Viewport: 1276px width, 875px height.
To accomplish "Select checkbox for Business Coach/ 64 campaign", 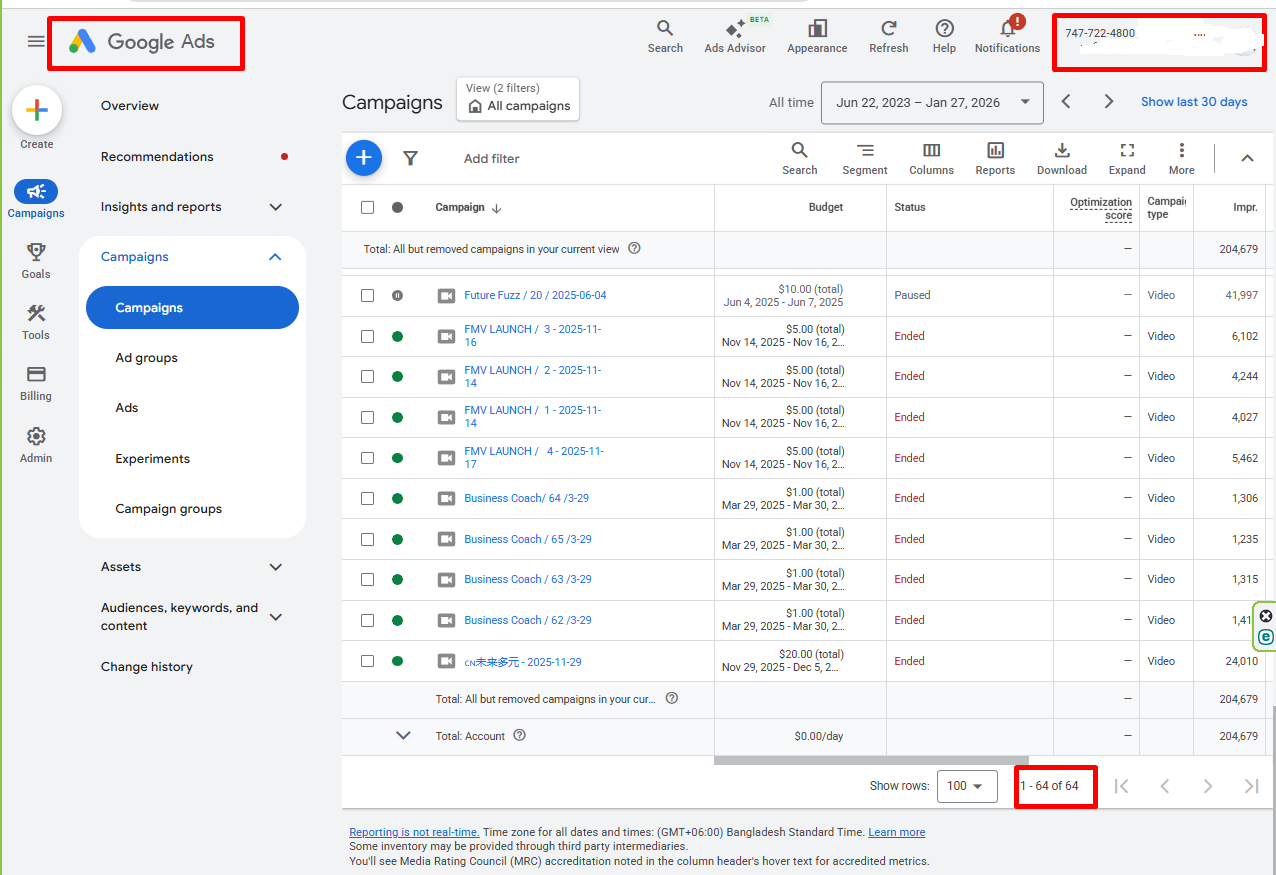I will (367, 498).
